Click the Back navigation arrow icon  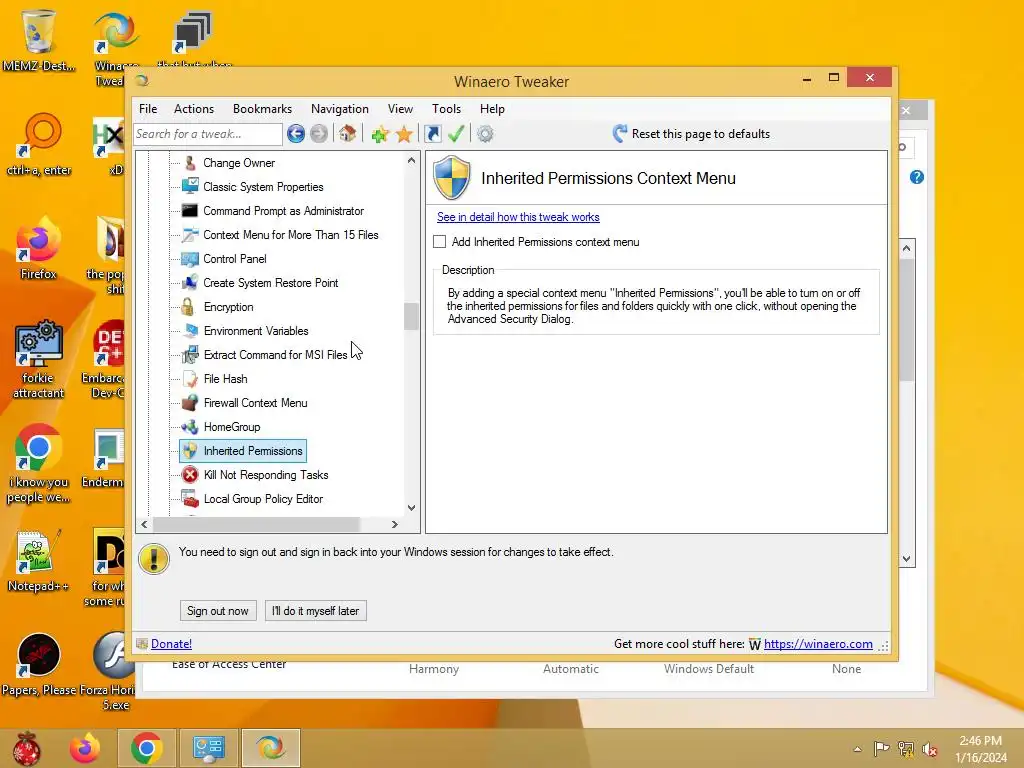pos(296,134)
